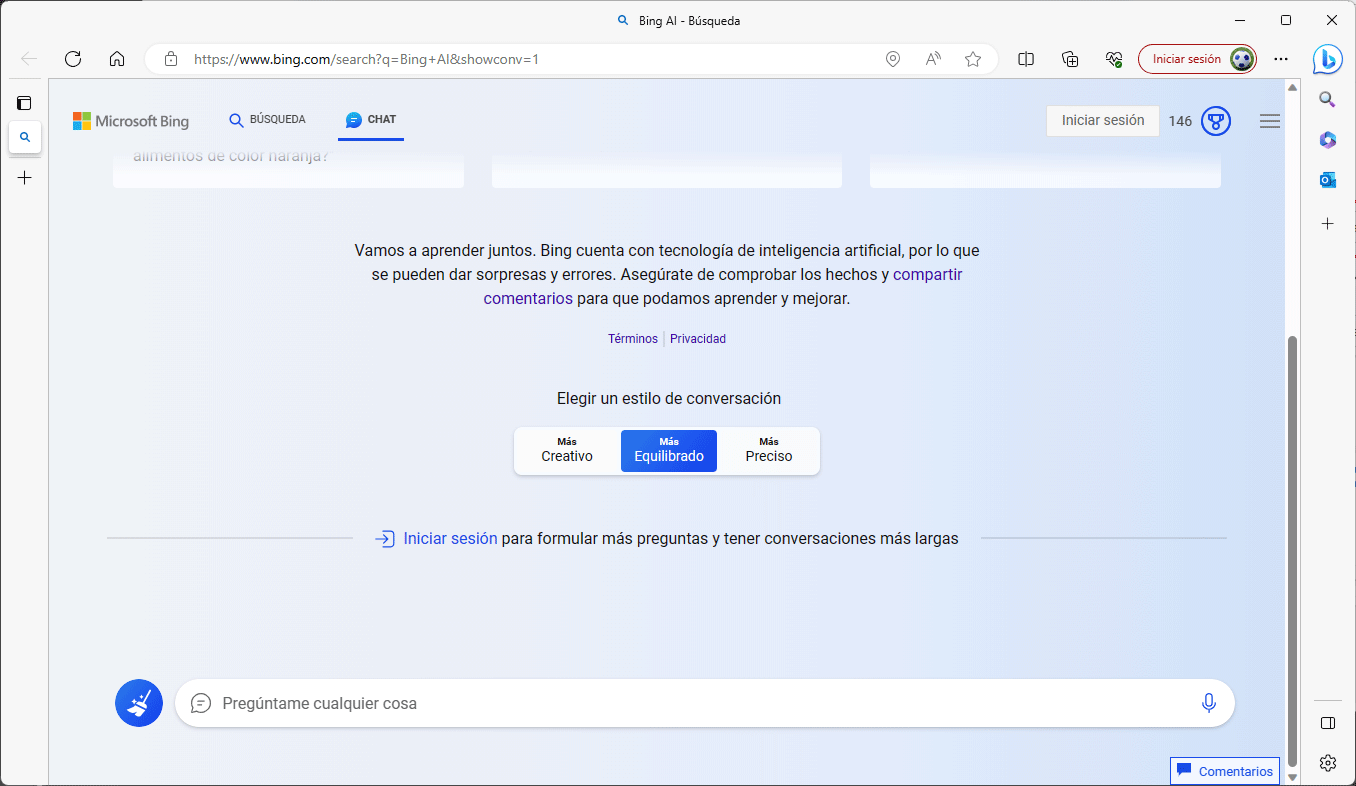1356x786 pixels.
Task: Focus the Pregúntame cualquier cosa input box
Action: (x=705, y=703)
